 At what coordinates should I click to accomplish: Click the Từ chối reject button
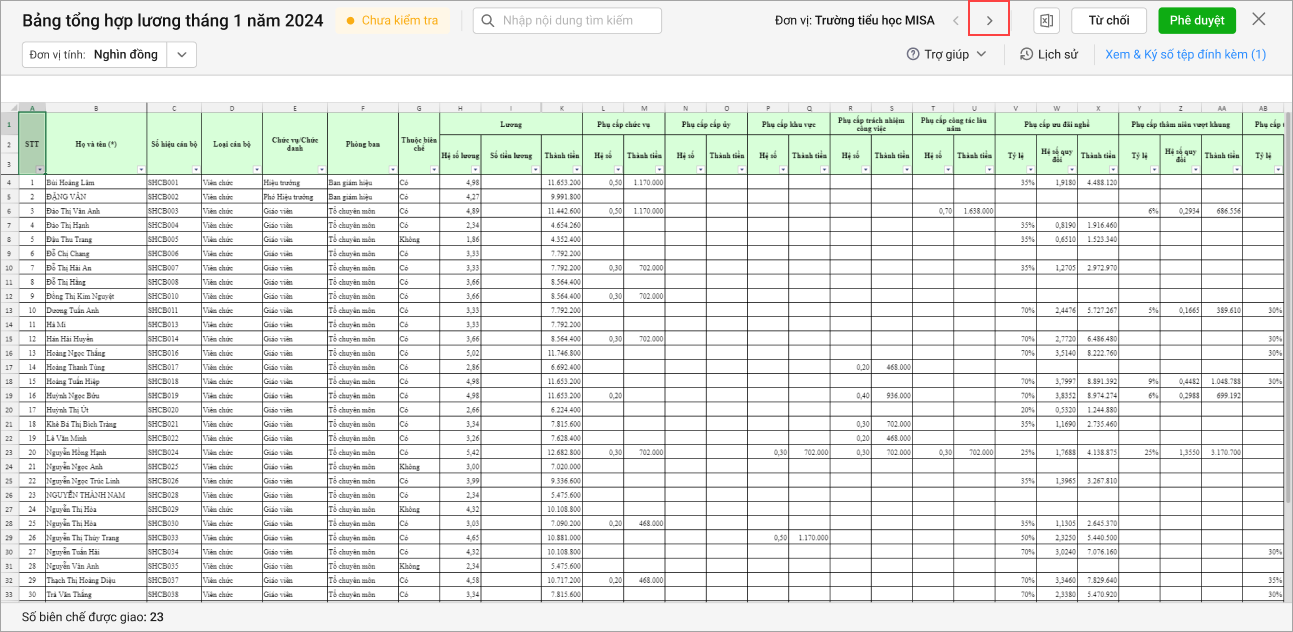click(x=1108, y=21)
